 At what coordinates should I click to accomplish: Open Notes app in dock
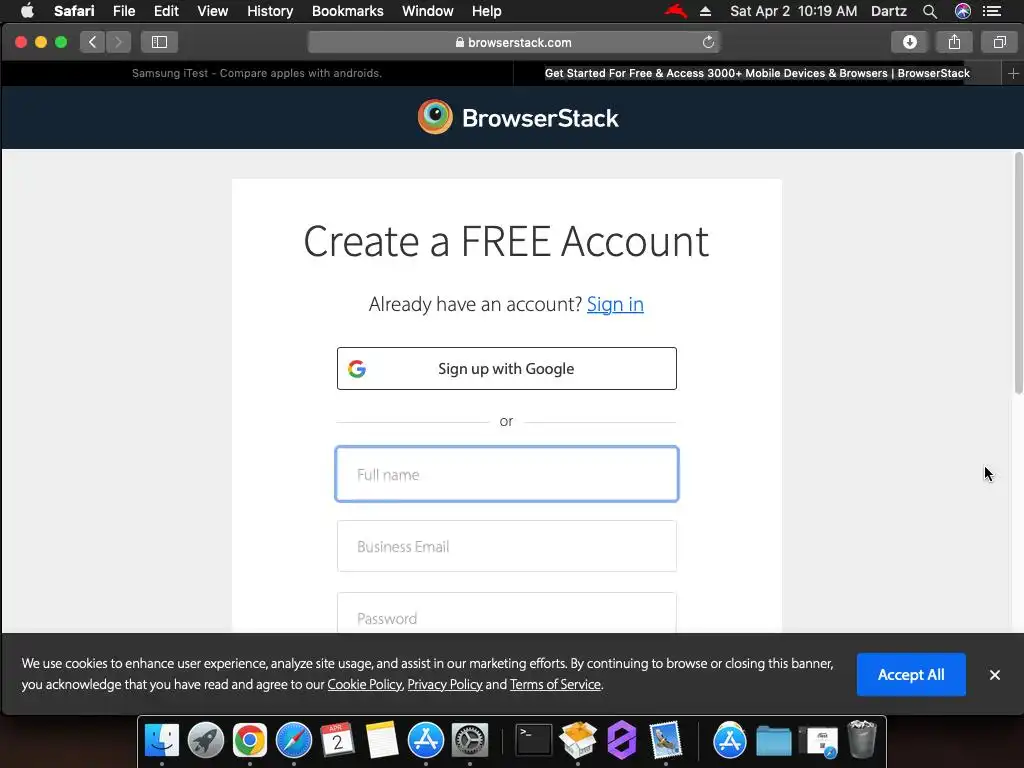pyautogui.click(x=382, y=741)
